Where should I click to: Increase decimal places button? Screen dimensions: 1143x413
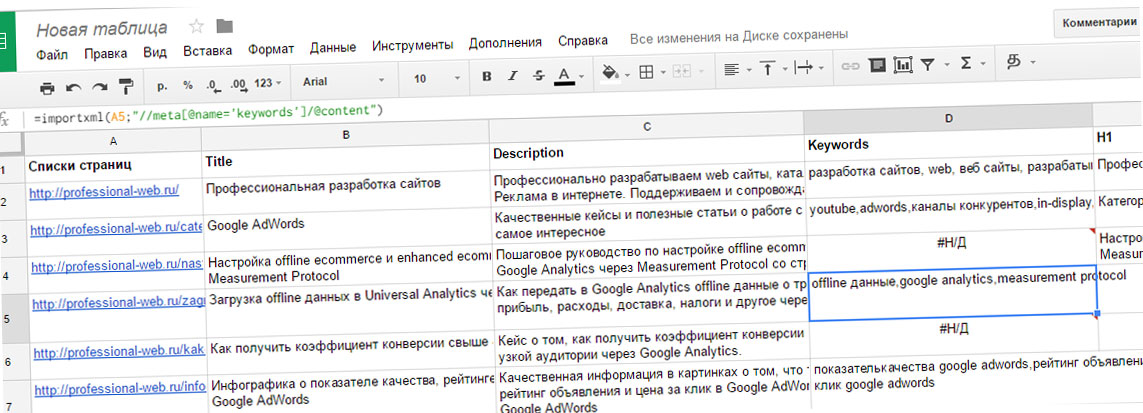pyautogui.click(x=238, y=84)
